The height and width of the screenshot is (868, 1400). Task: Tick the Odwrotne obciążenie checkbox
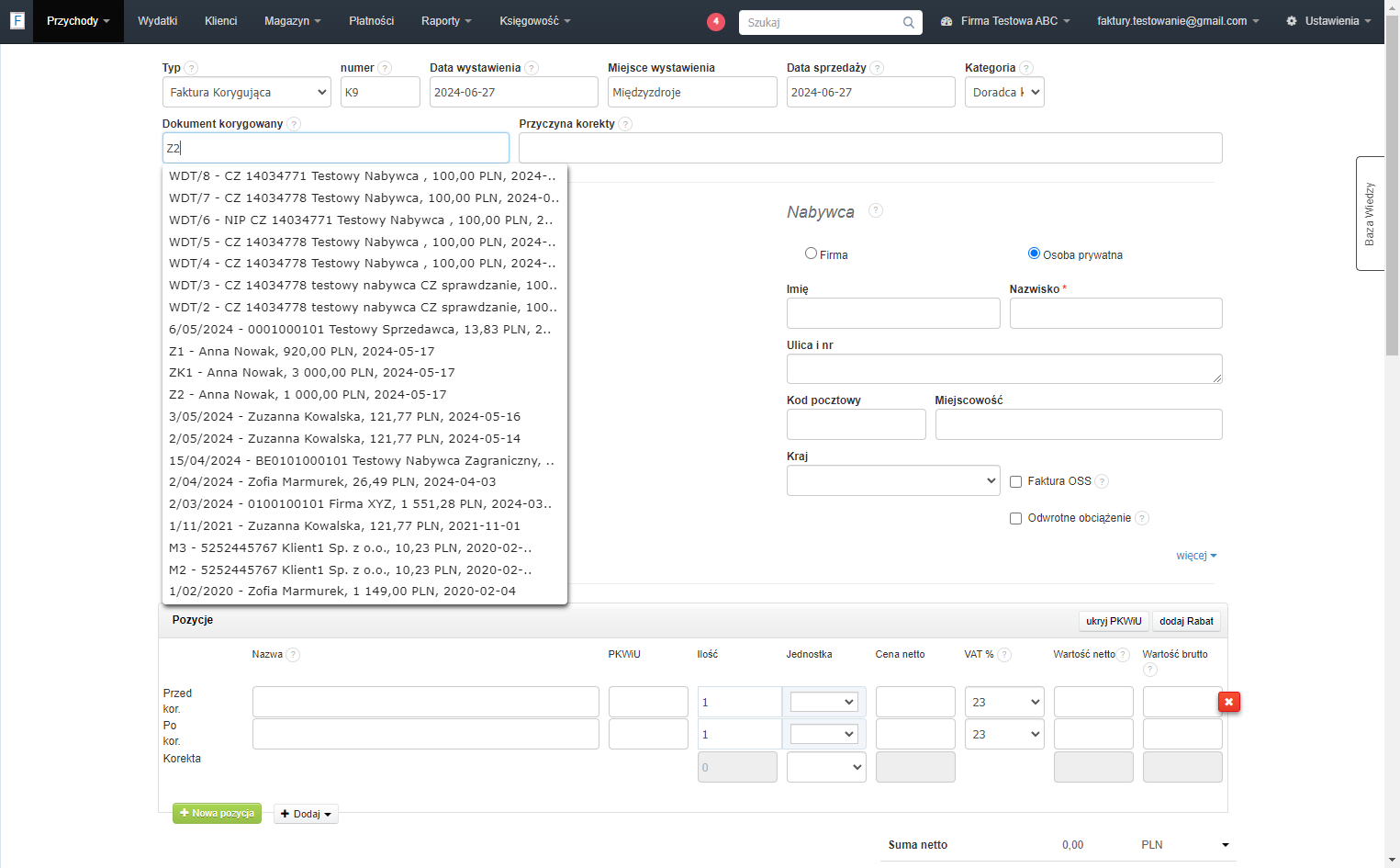[x=1015, y=518]
